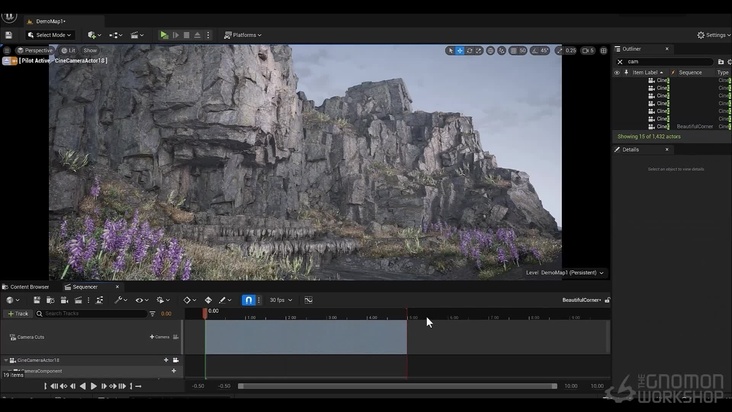Click the add keyframe diamond icon in Sequencer
Image resolution: width=732 pixels, height=412 pixels.
point(208,300)
